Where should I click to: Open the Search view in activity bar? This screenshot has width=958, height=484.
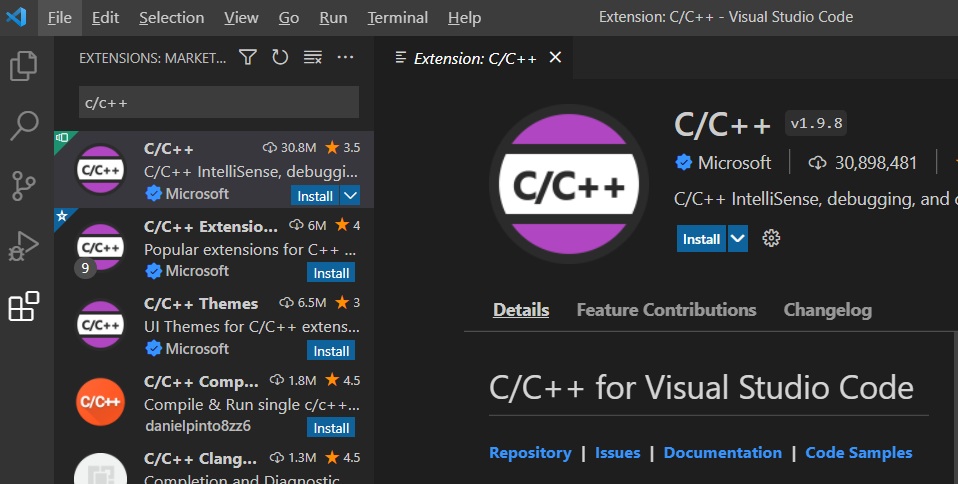[x=24, y=126]
